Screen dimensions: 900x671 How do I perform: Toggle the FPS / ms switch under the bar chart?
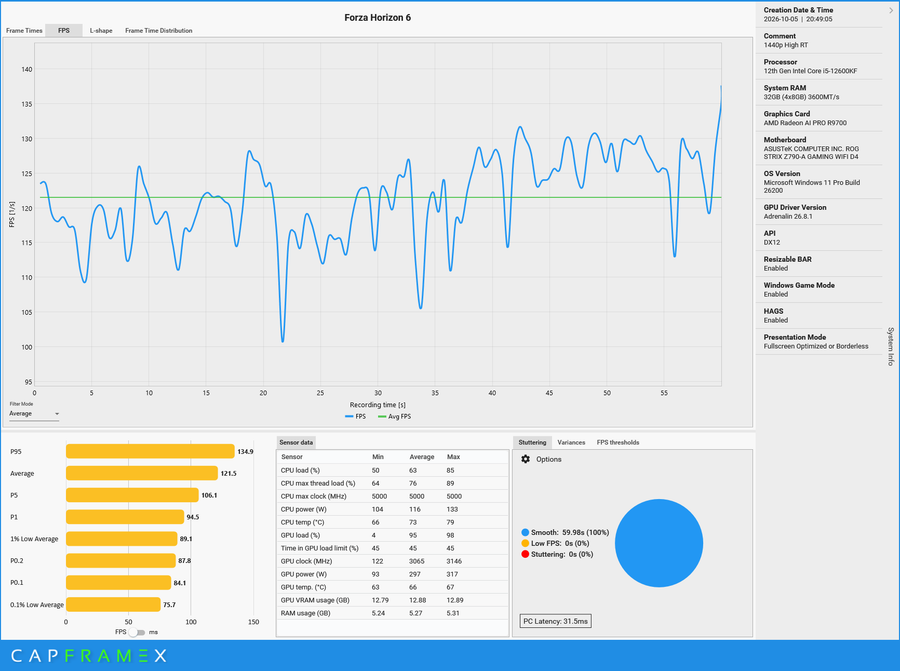click(137, 632)
